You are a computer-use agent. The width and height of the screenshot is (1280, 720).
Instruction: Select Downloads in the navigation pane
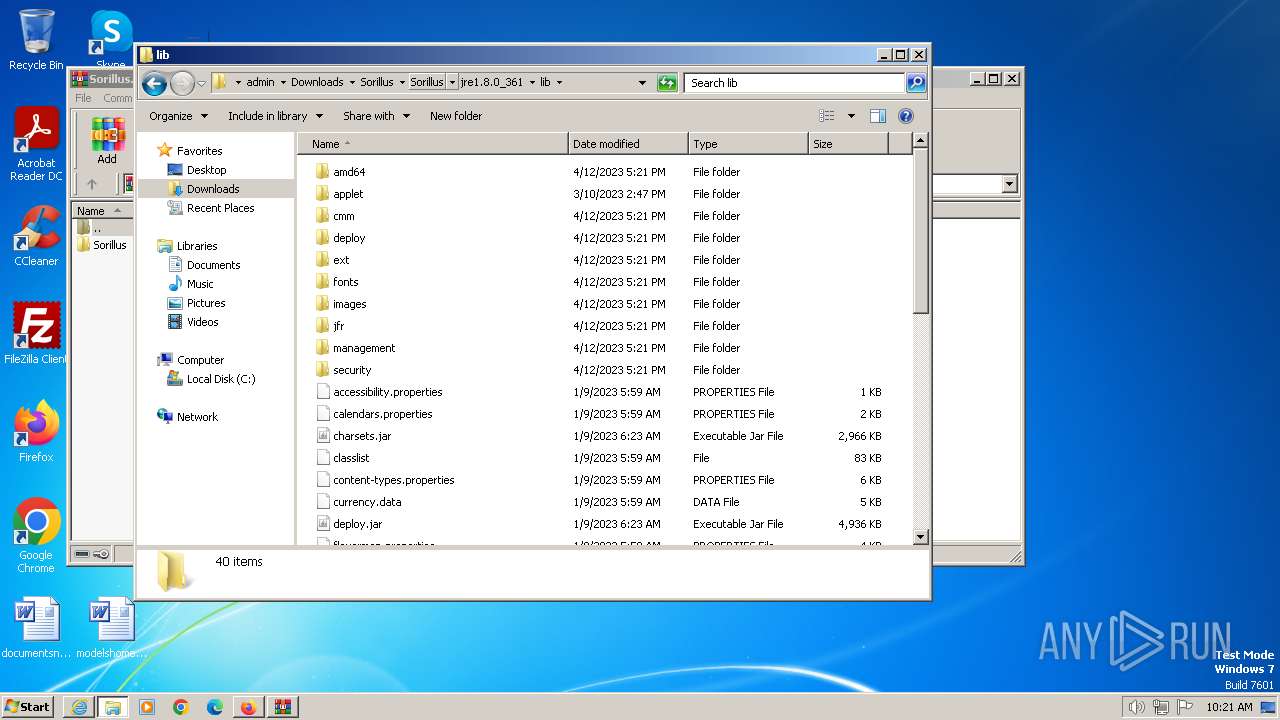pos(213,189)
